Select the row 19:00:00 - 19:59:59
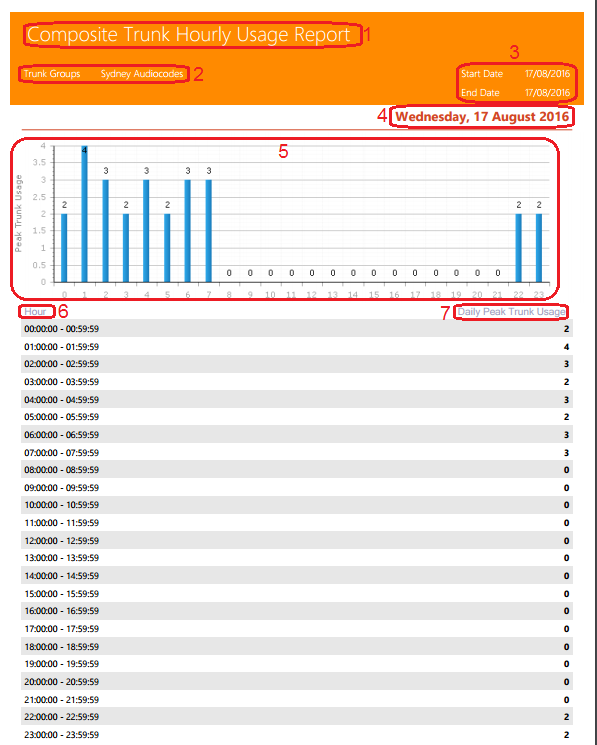Viewport: 597px width, 745px height. tap(297, 664)
